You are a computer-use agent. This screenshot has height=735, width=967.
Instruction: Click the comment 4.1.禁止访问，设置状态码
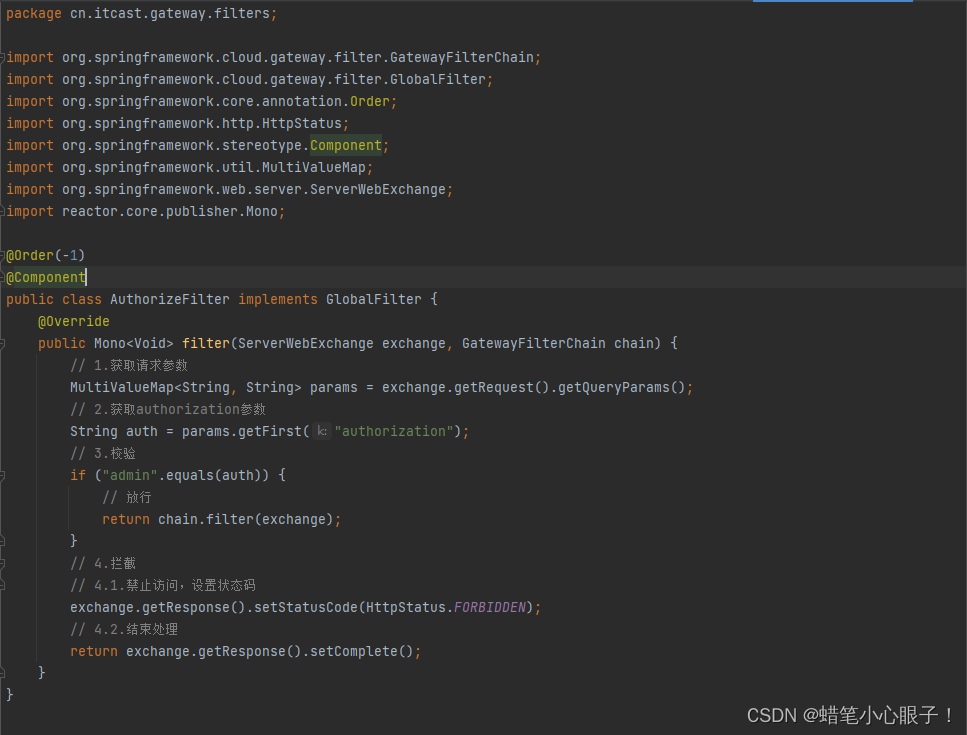[x=163, y=586]
